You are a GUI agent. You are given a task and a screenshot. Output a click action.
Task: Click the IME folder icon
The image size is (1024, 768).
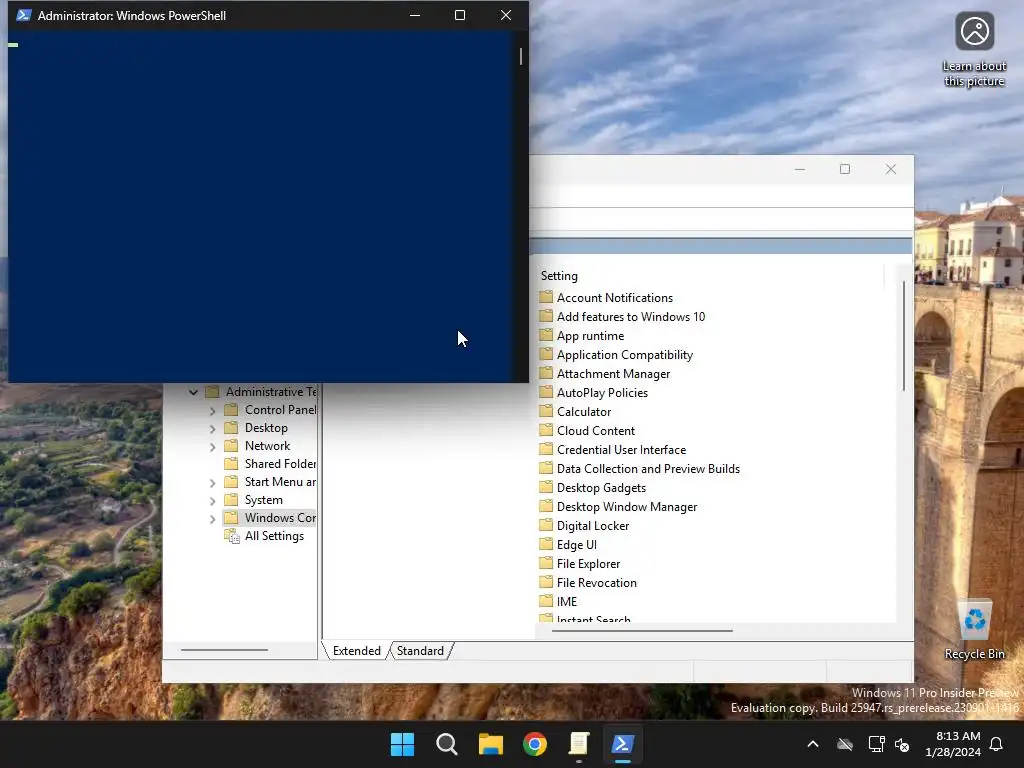546,600
